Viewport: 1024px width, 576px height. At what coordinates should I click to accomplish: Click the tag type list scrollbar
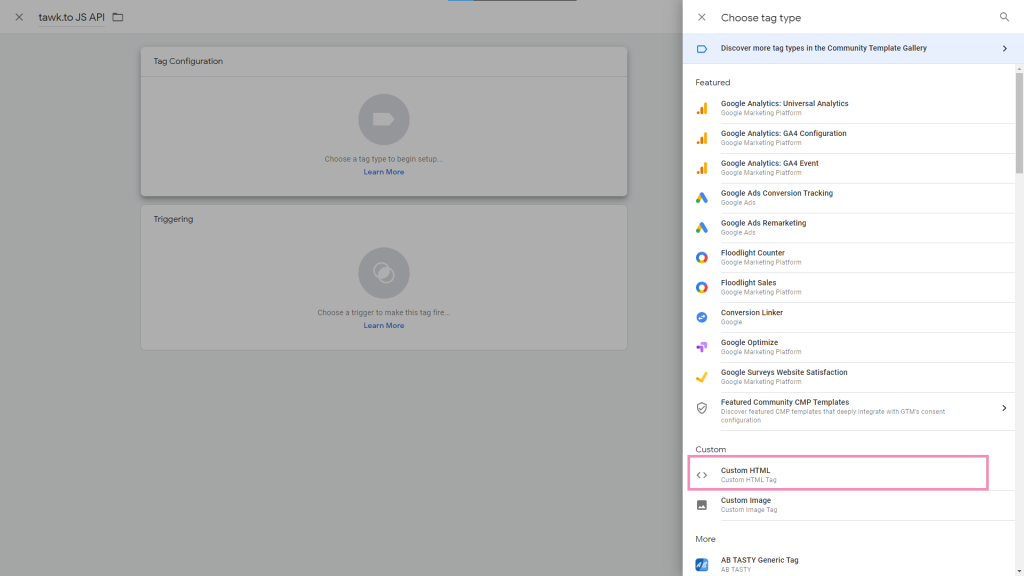(1019, 123)
